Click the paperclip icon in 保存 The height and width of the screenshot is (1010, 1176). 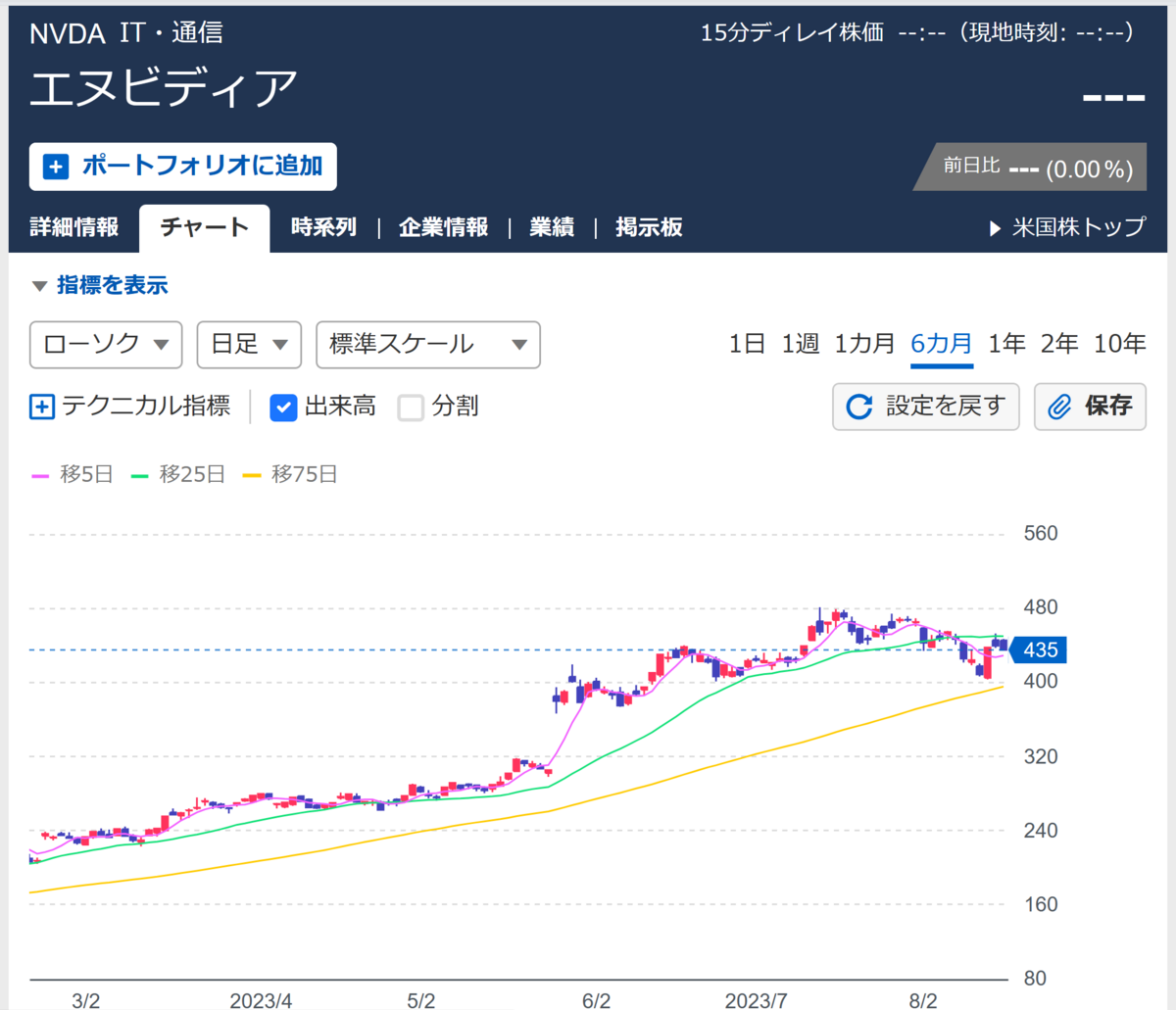[1059, 407]
